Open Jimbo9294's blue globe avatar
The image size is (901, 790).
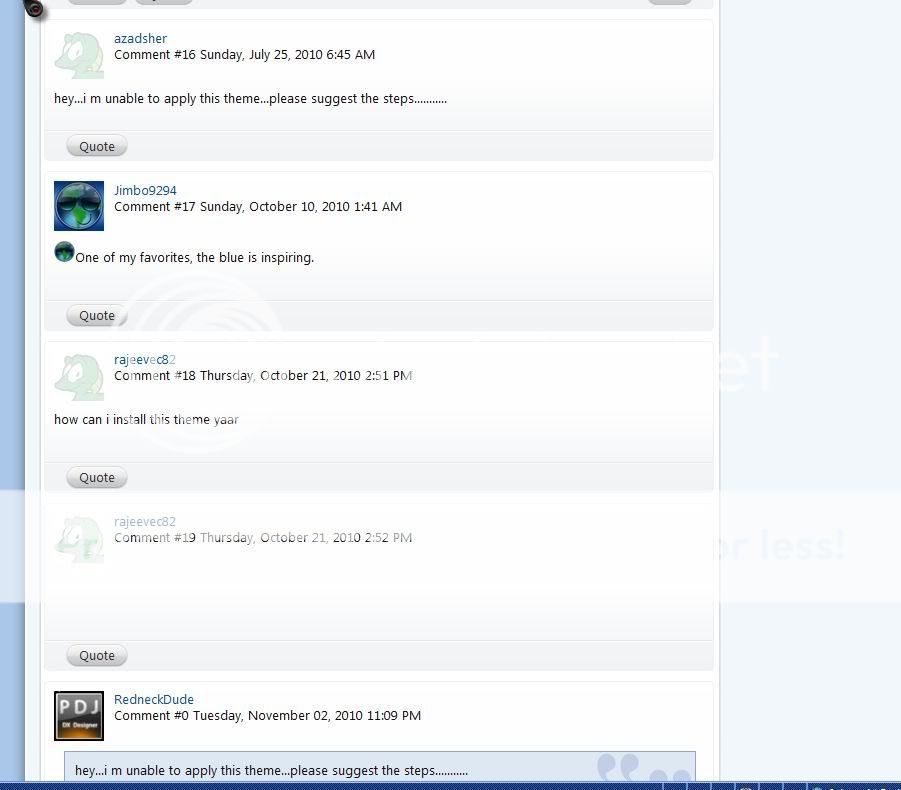coord(79,206)
